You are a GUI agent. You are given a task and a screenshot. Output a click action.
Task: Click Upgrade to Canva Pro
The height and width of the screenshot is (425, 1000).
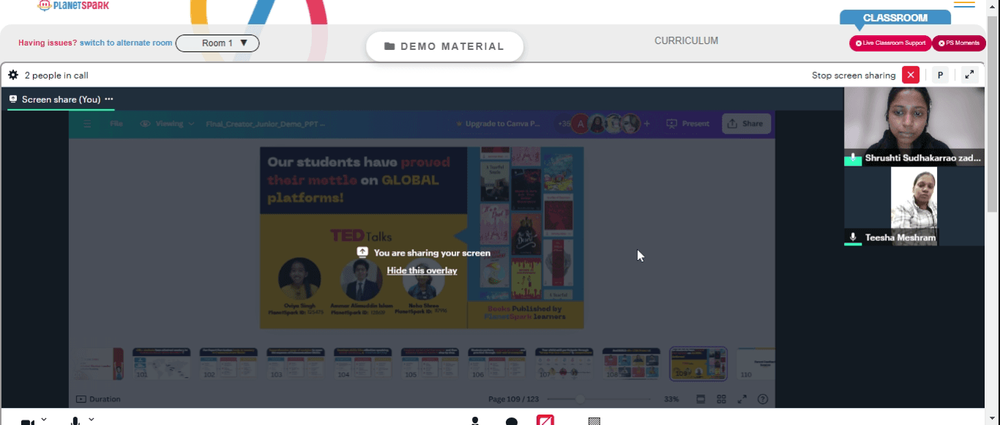pos(499,124)
